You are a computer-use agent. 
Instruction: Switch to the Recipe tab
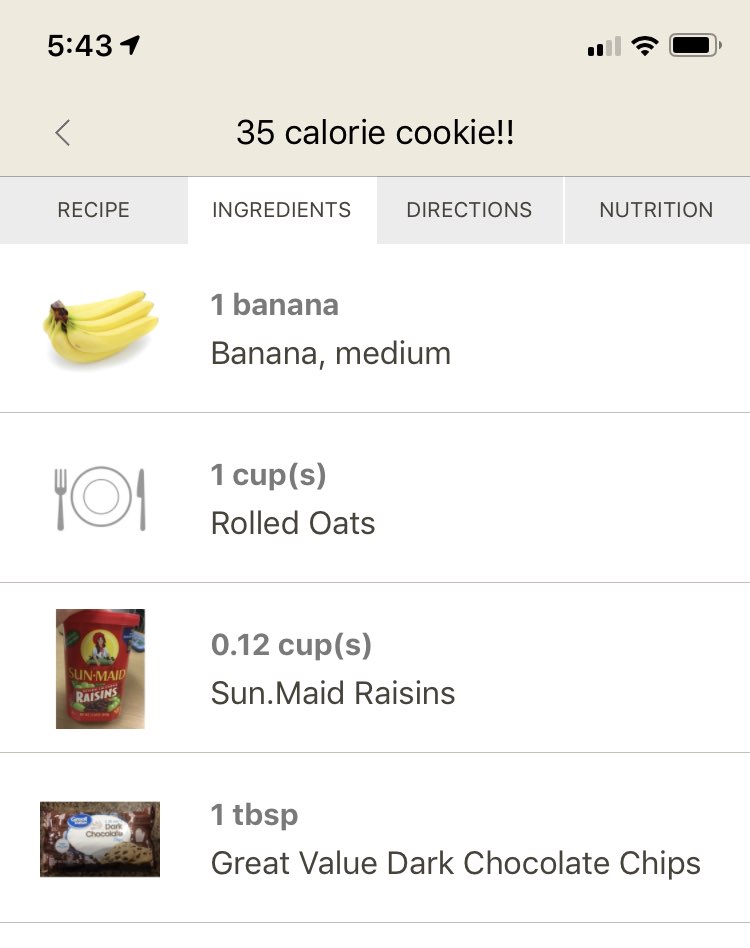tap(94, 210)
